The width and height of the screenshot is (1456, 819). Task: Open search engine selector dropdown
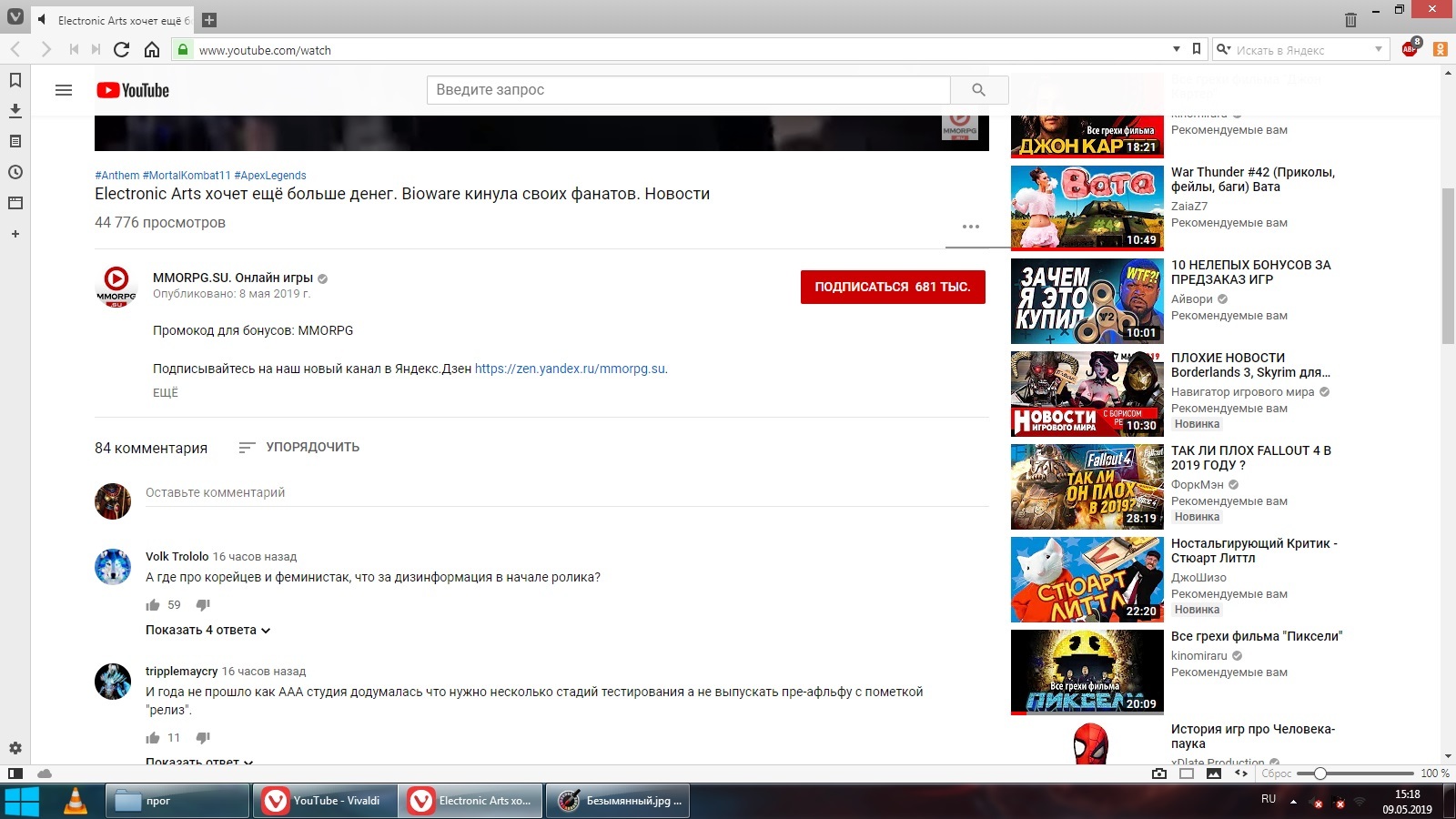click(1224, 49)
